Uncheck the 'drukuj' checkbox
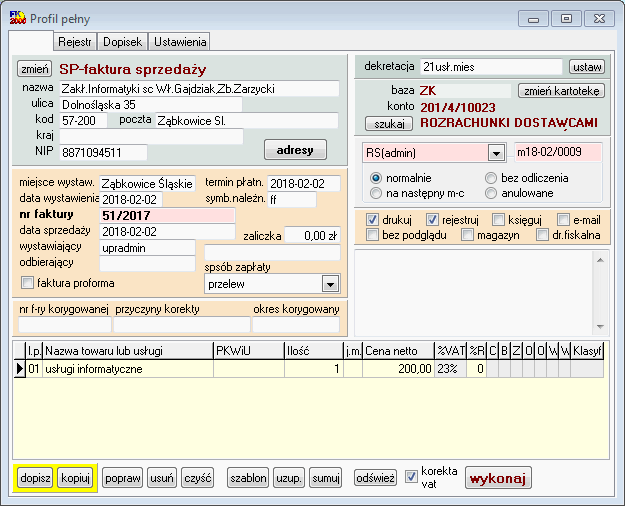The width and height of the screenshot is (625, 506). coord(372,220)
